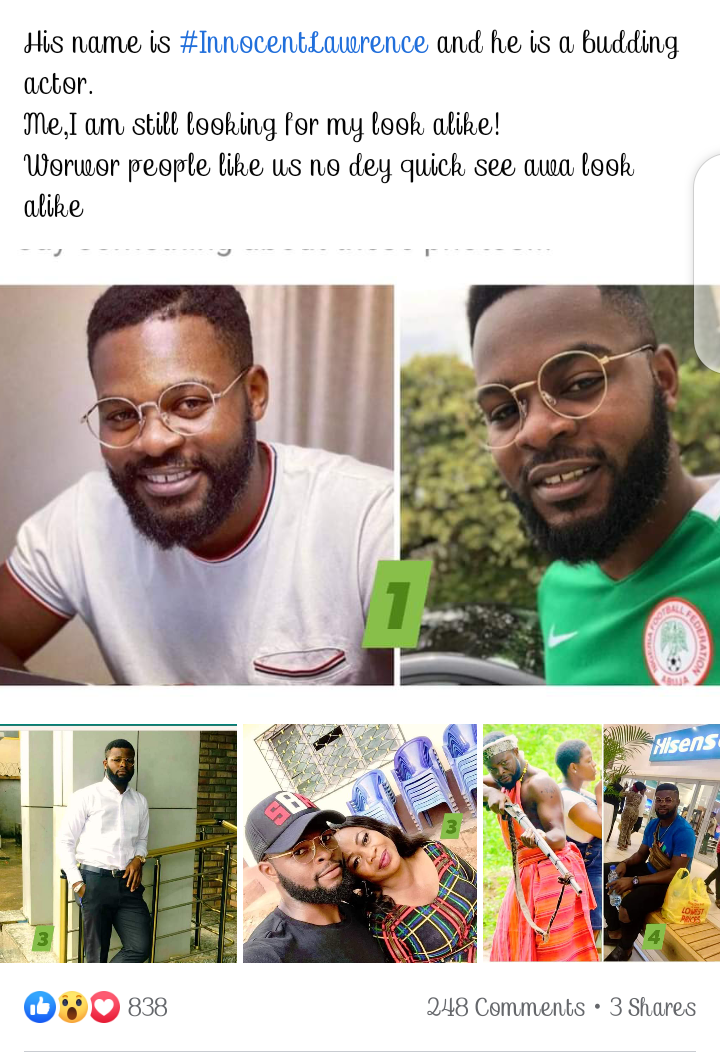
Task: Click the green 3 badge on selfie photo
Action: 451,825
